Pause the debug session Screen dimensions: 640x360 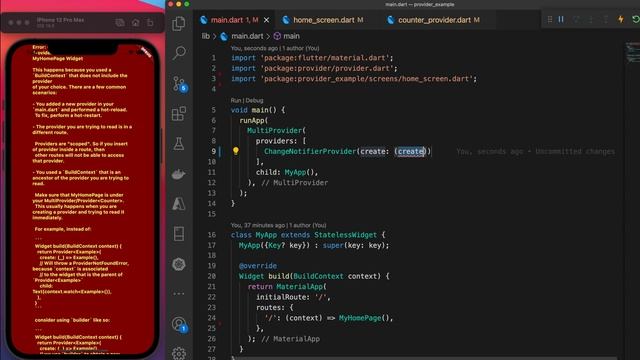561,19
